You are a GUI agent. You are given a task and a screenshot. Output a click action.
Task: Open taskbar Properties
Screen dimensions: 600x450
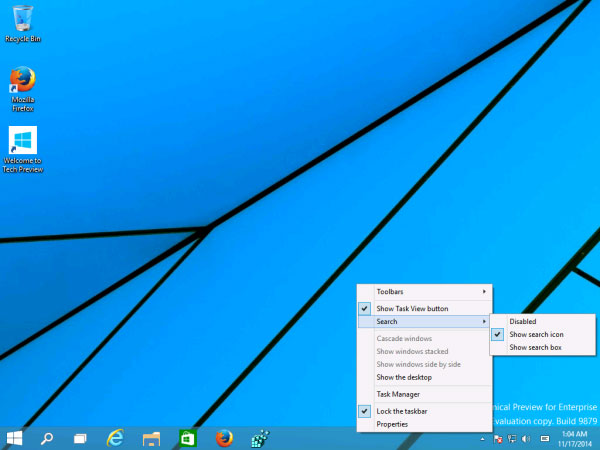point(425,424)
